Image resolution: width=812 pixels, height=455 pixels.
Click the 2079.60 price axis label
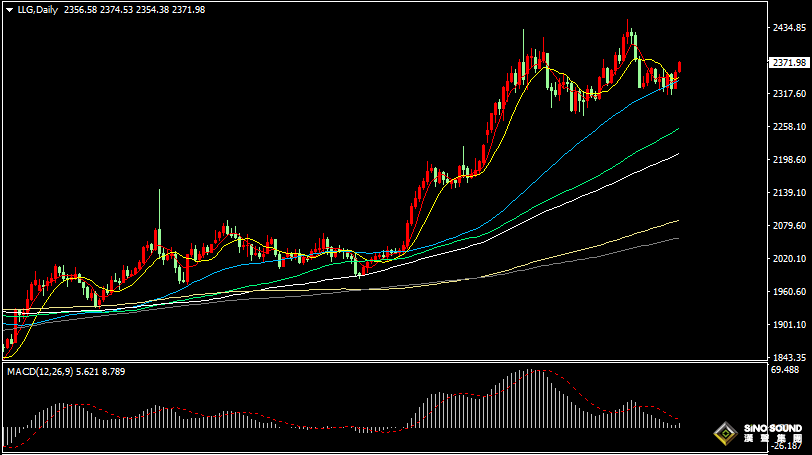coord(788,226)
